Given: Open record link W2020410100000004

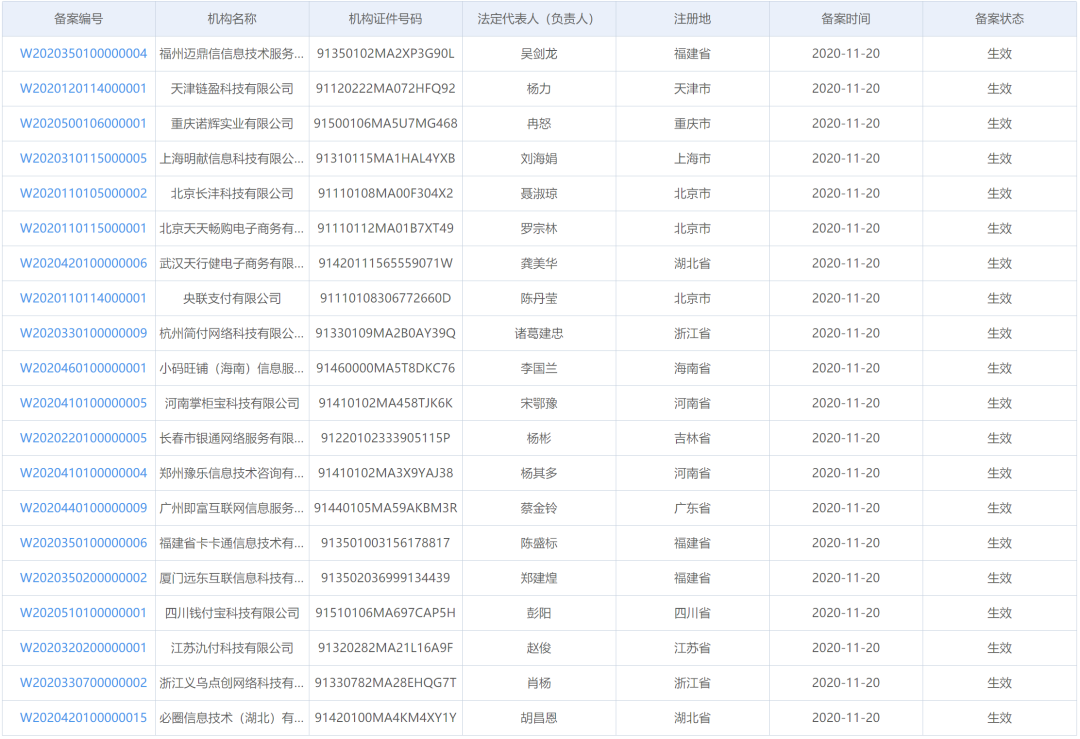Looking at the screenshot, I should (x=83, y=473).
